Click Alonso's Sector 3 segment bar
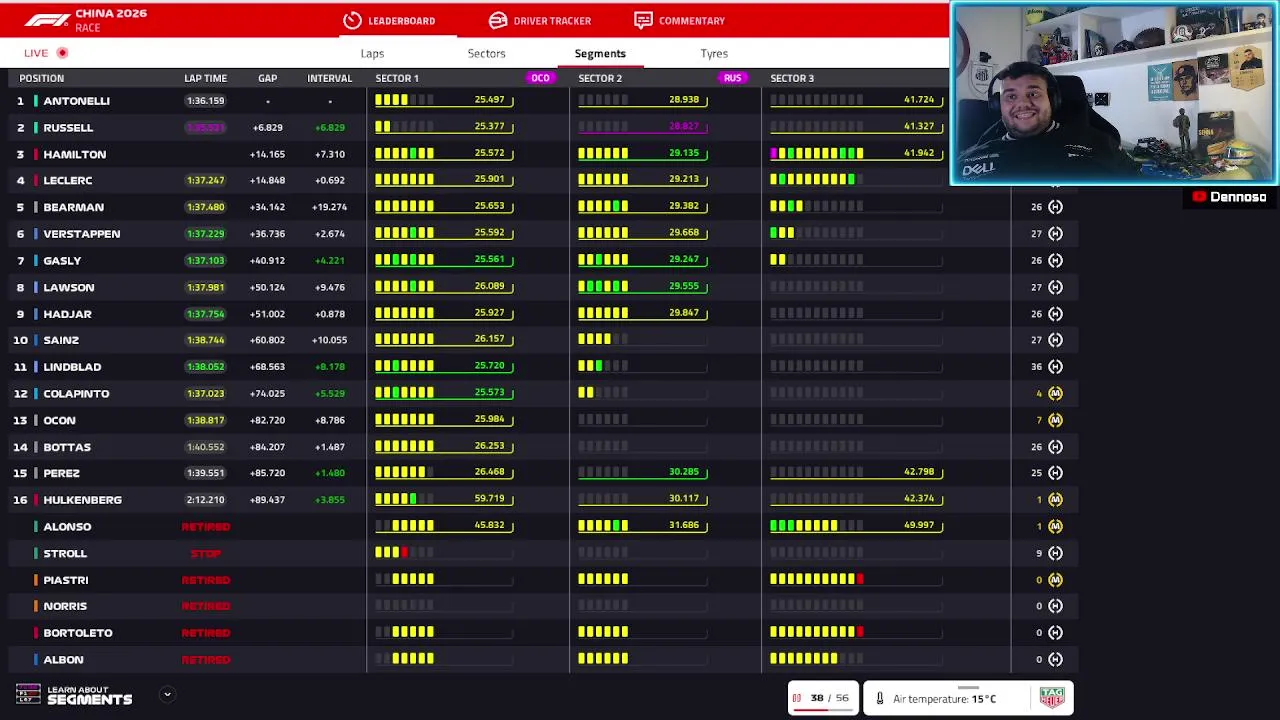The image size is (1280, 720). [x=817, y=525]
